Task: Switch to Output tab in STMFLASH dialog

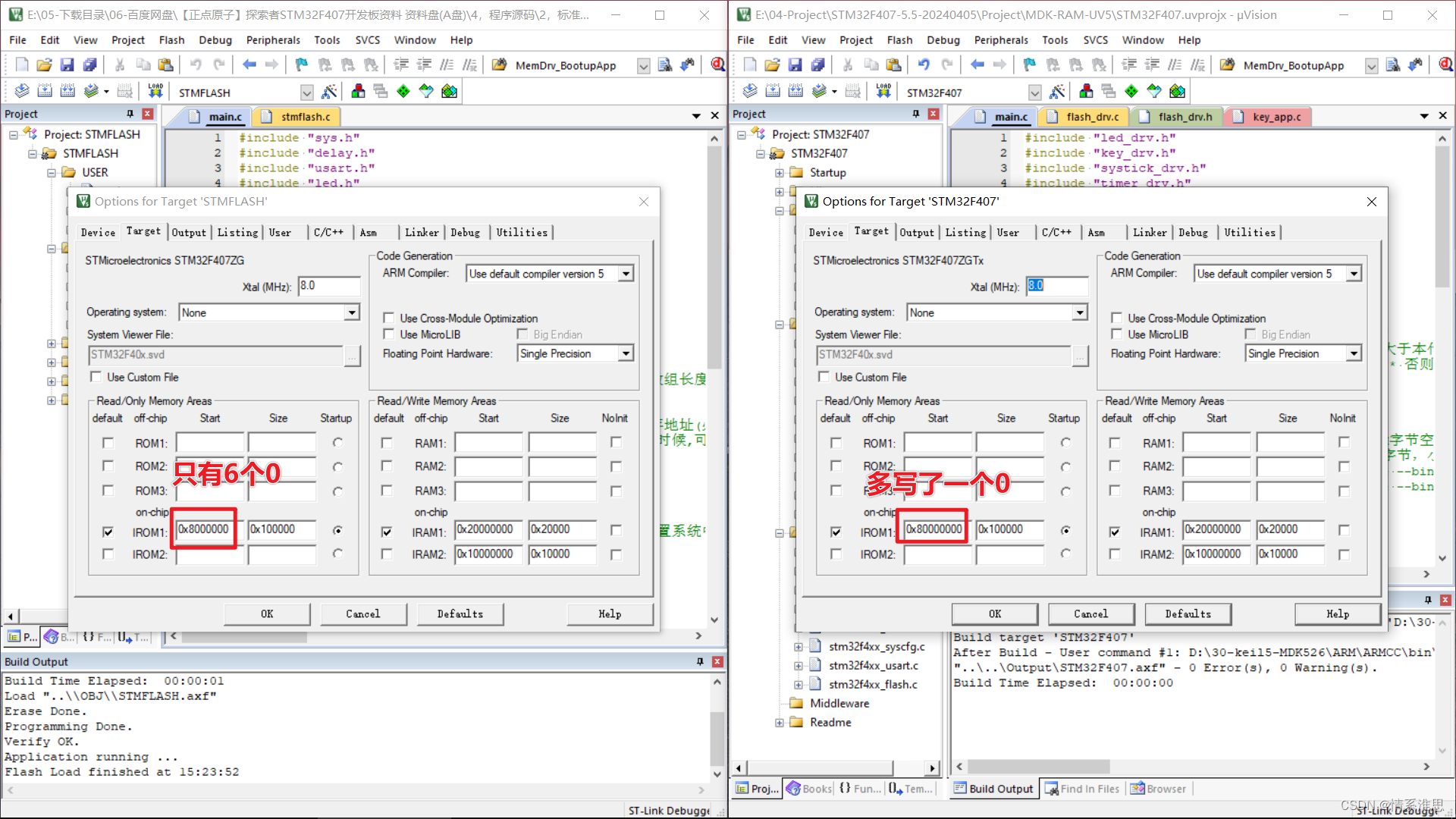Action: point(189,232)
